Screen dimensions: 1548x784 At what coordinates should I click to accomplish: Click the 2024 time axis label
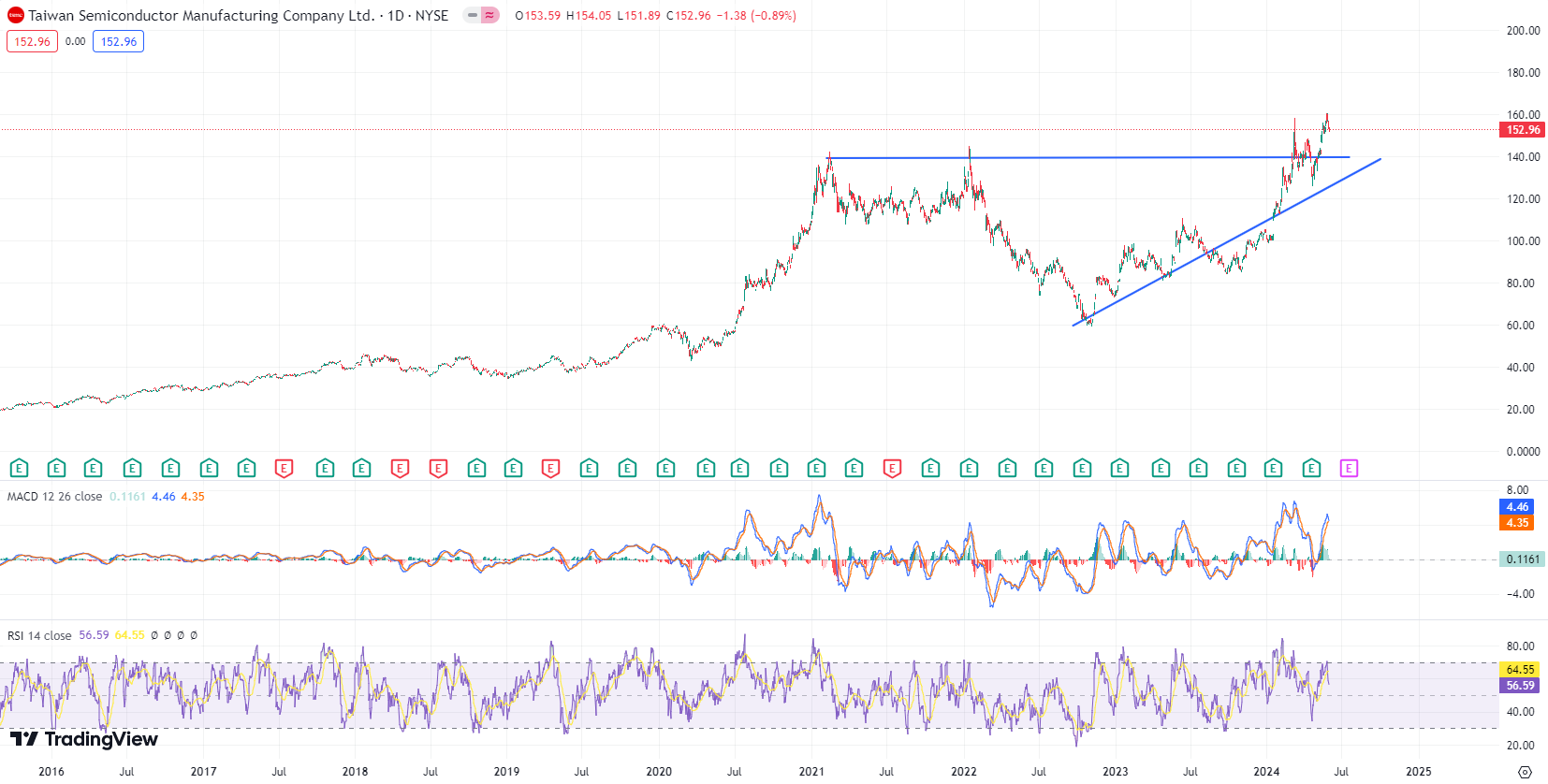point(1266,772)
